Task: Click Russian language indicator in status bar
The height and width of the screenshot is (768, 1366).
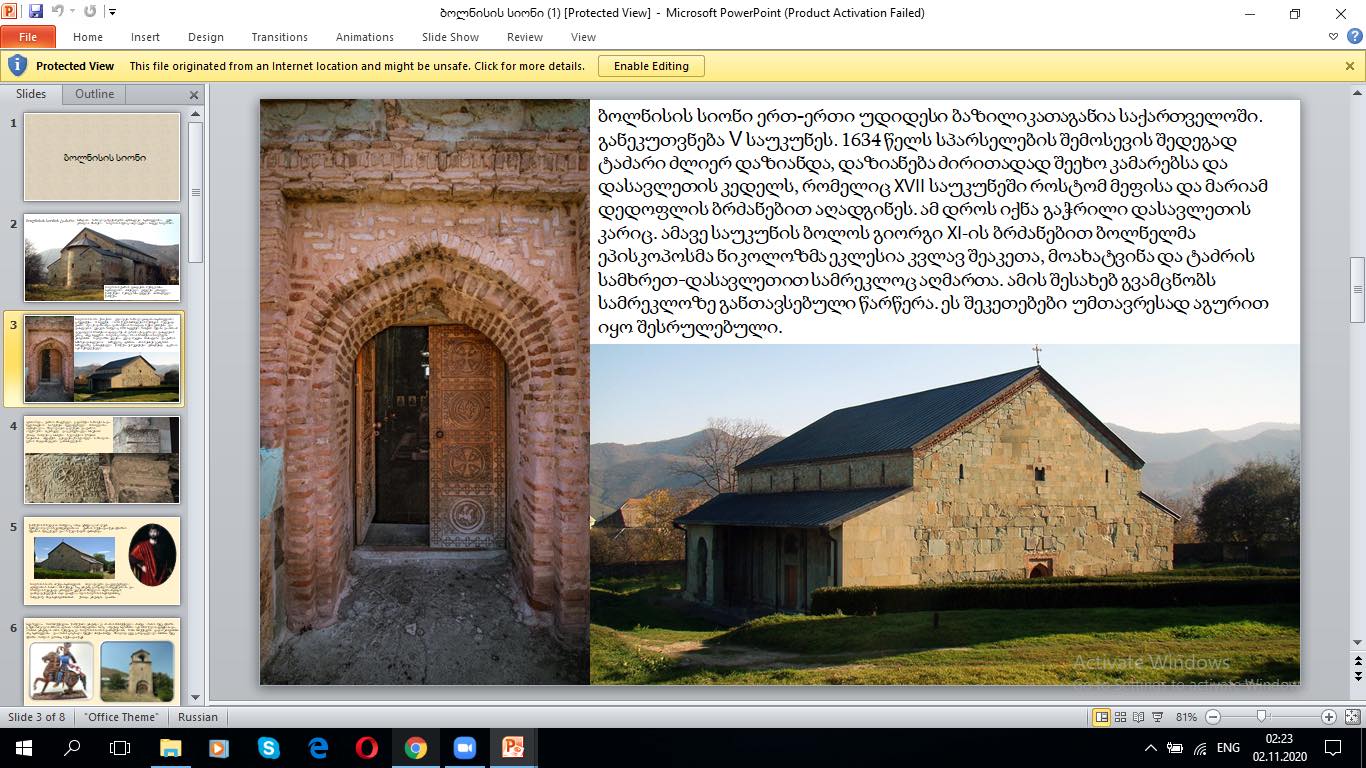Action: click(198, 717)
